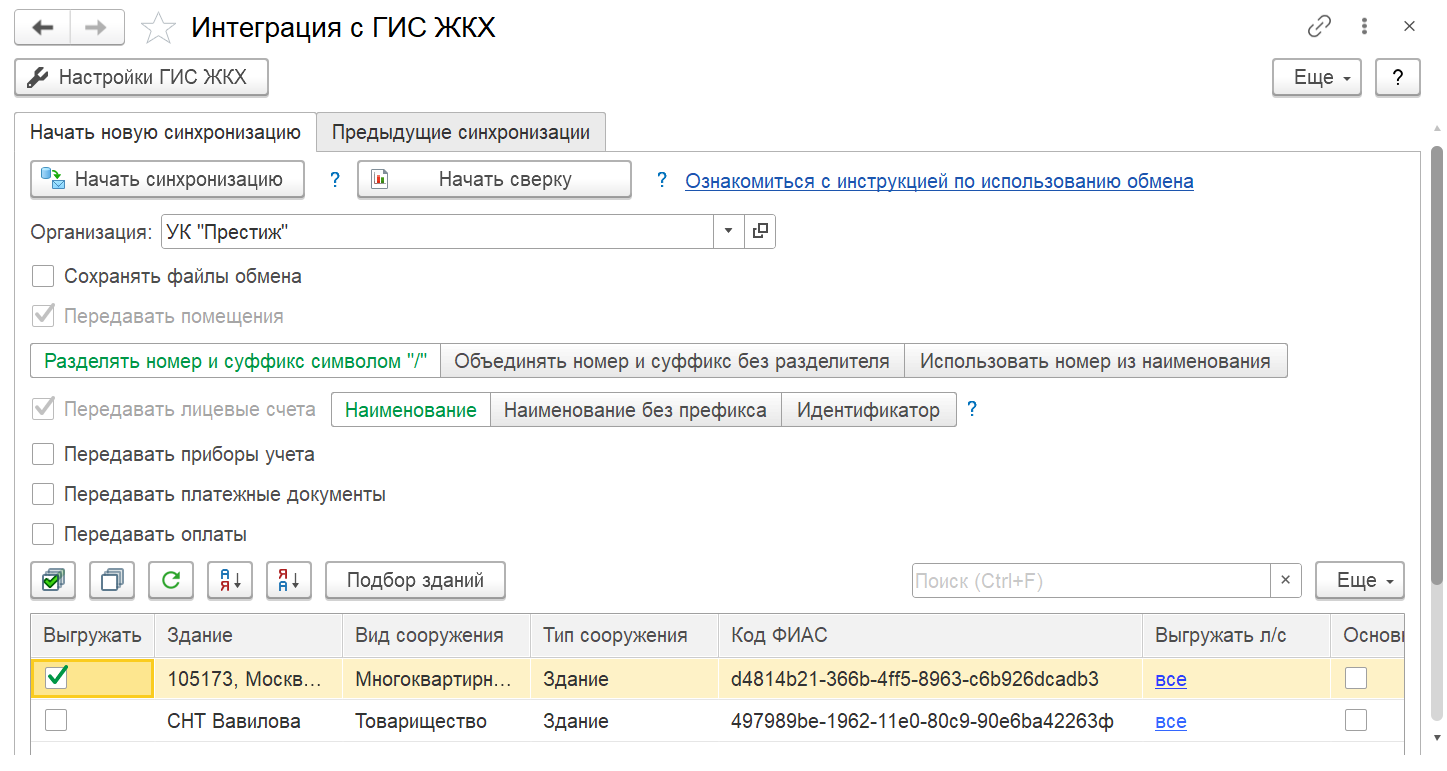
Task: Click the Выгружать column header
Action: click(x=93, y=636)
